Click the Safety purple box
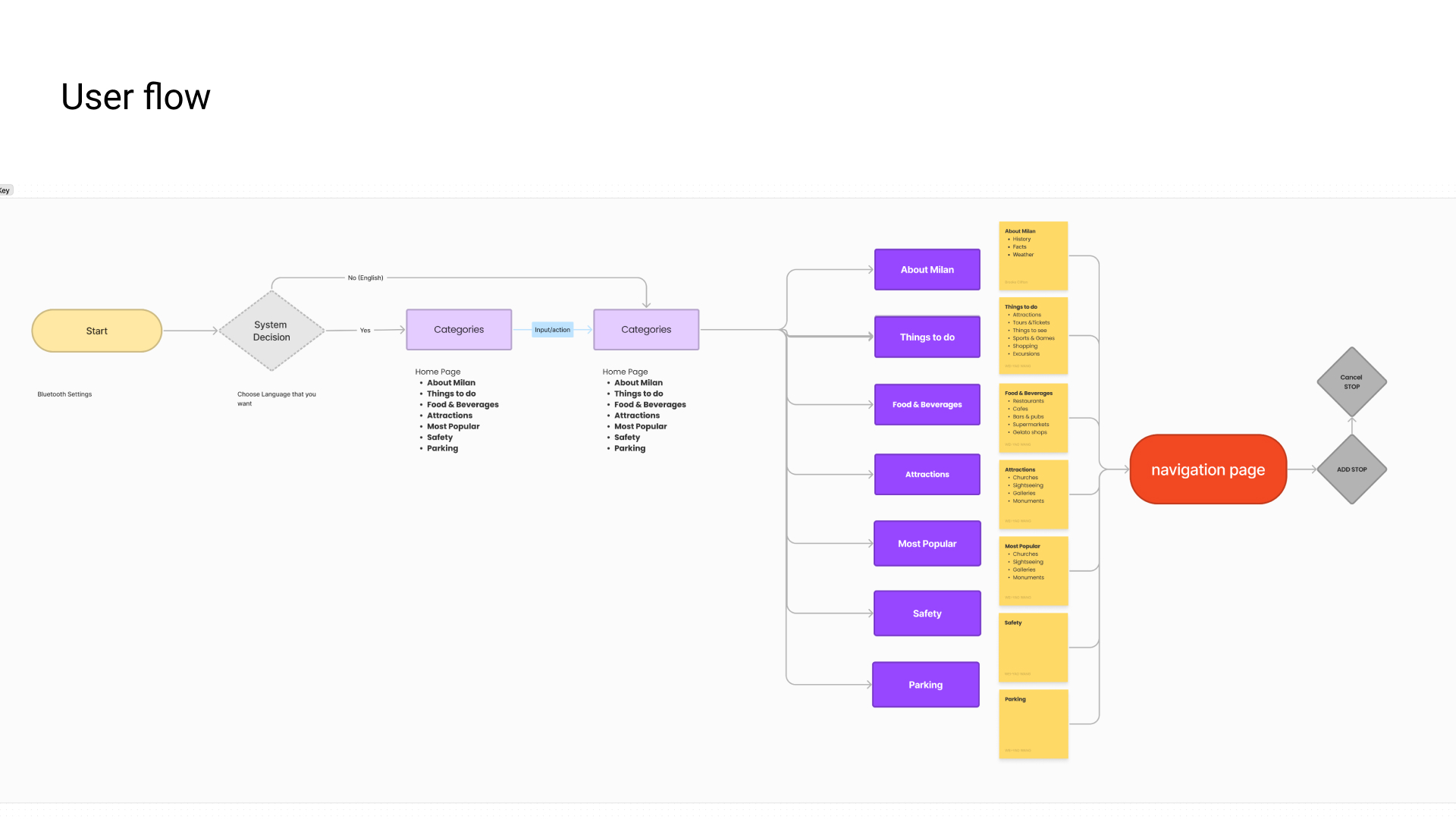This screenshot has width=1456, height=819. (927, 613)
